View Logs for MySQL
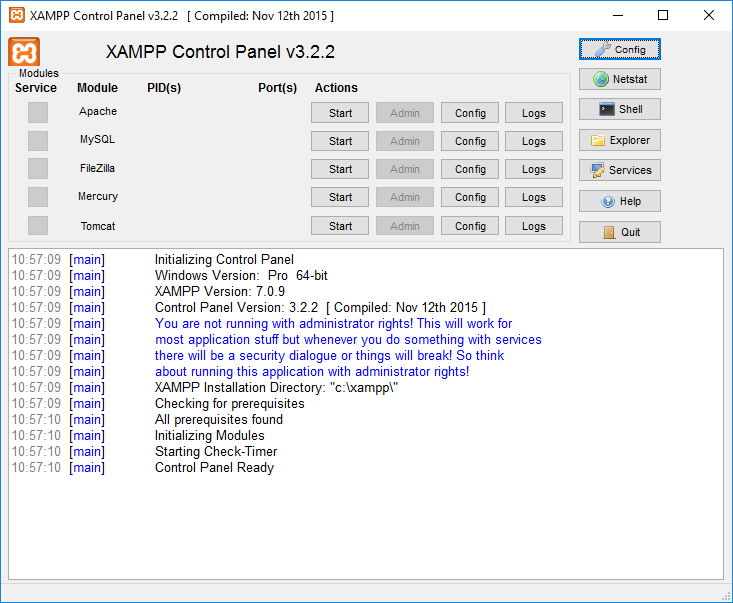 click(534, 141)
